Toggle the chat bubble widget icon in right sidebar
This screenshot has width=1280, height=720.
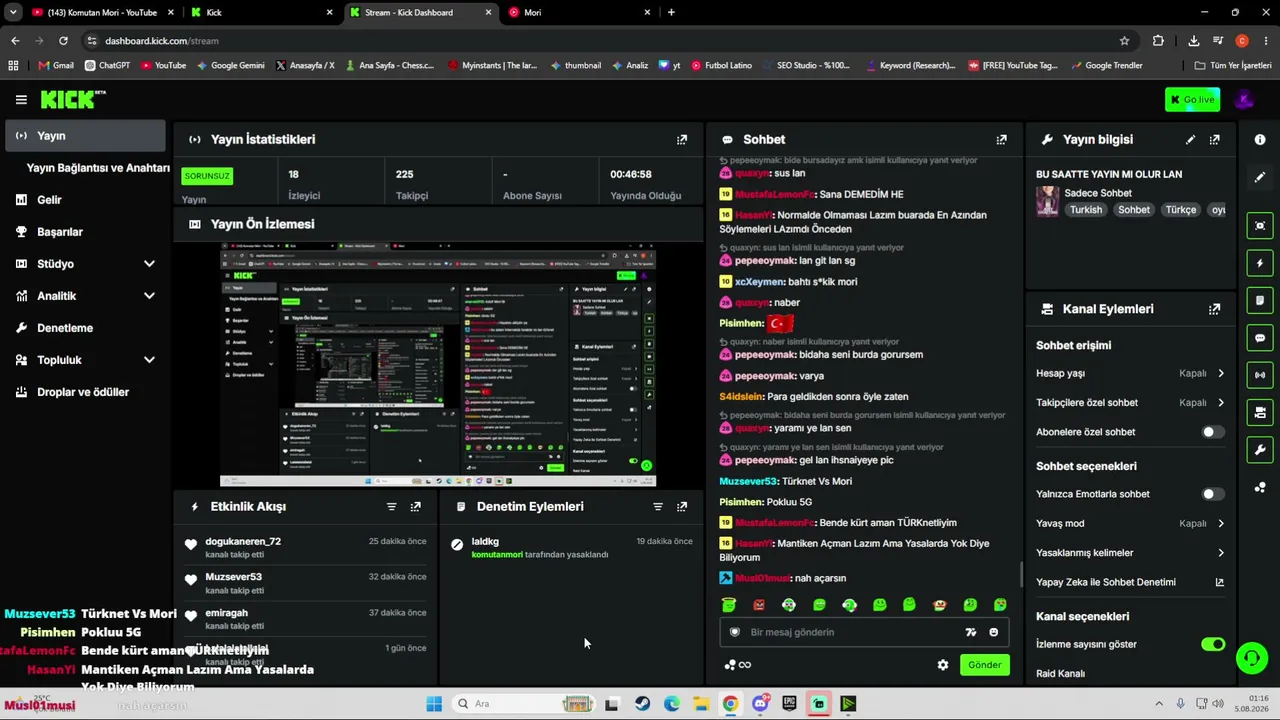[1260, 338]
